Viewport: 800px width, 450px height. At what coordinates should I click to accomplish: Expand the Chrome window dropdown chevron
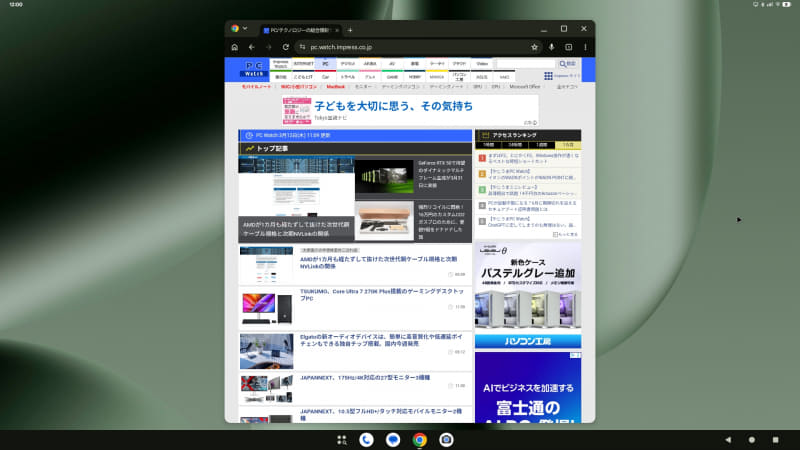coord(245,29)
